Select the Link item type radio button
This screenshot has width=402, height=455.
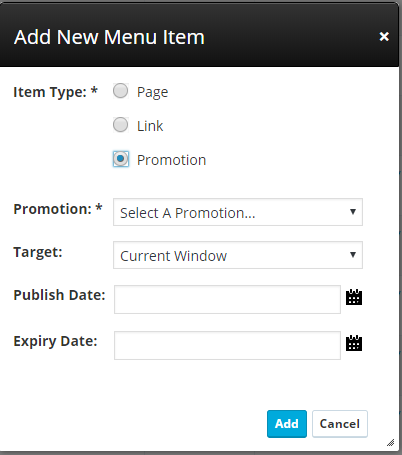(120, 125)
